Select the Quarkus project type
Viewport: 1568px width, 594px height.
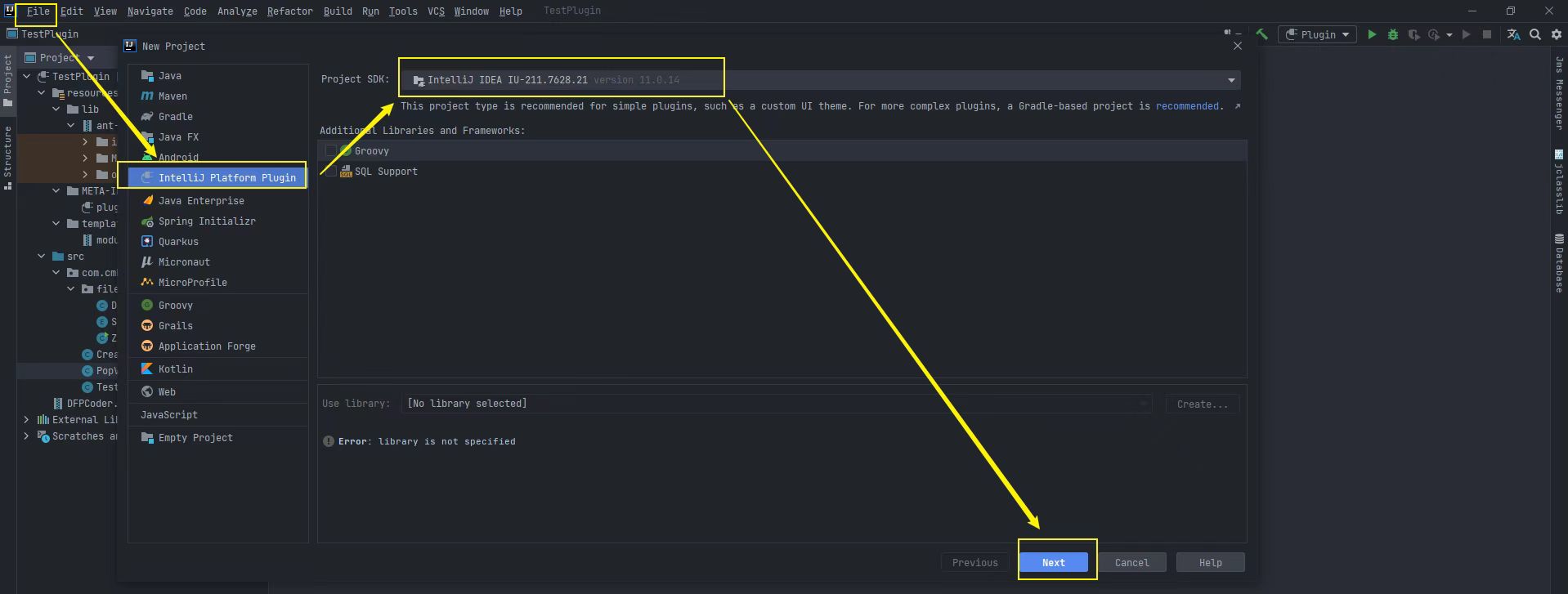pos(217,241)
